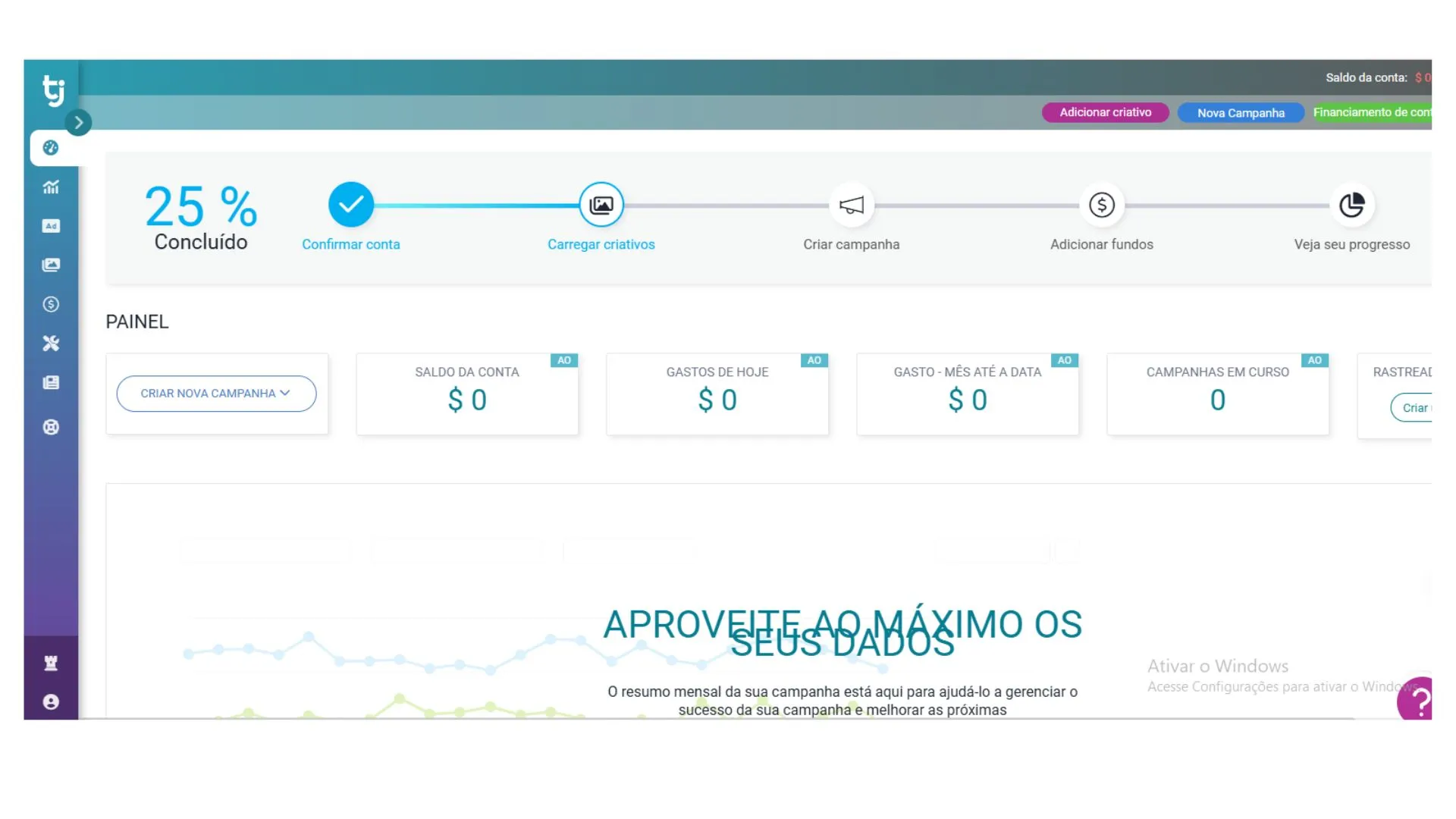
Task: Select the Carregar criativos progress step
Action: click(601, 205)
